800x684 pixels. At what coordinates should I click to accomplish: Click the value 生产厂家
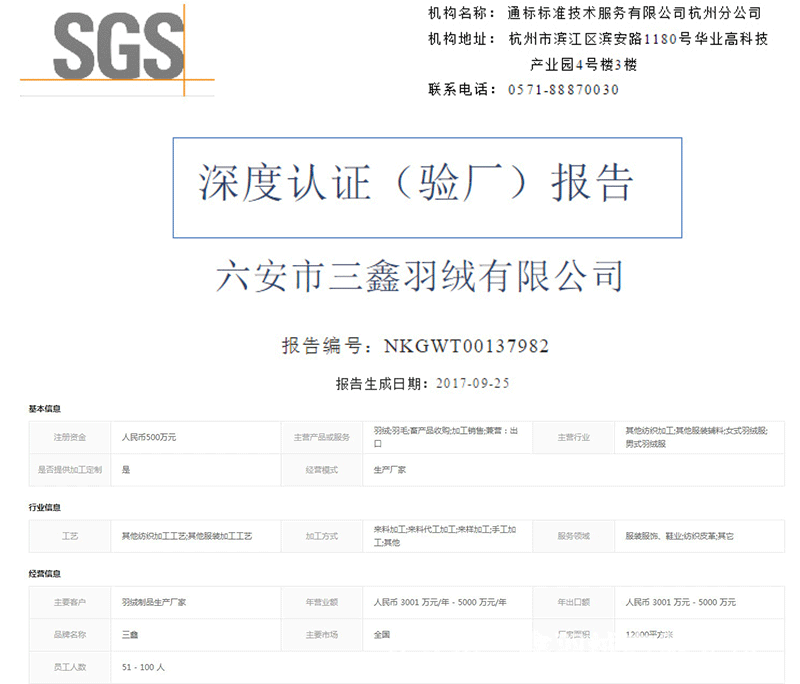click(390, 470)
